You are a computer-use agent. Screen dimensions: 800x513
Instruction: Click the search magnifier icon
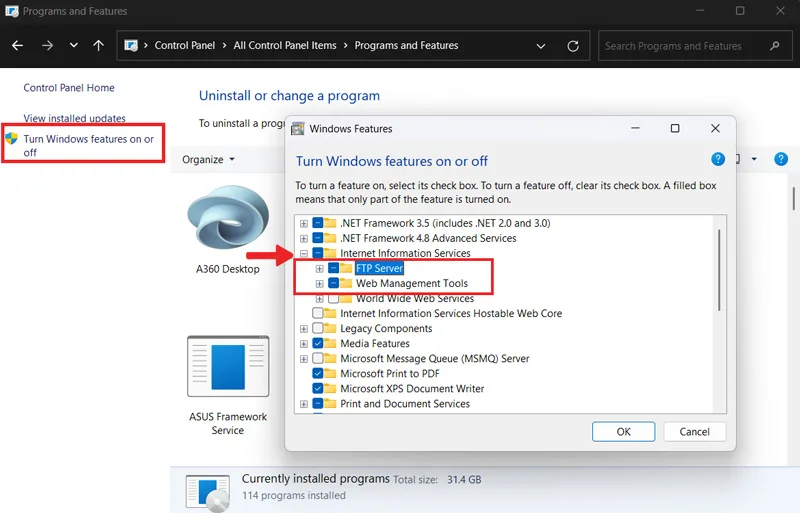774,46
